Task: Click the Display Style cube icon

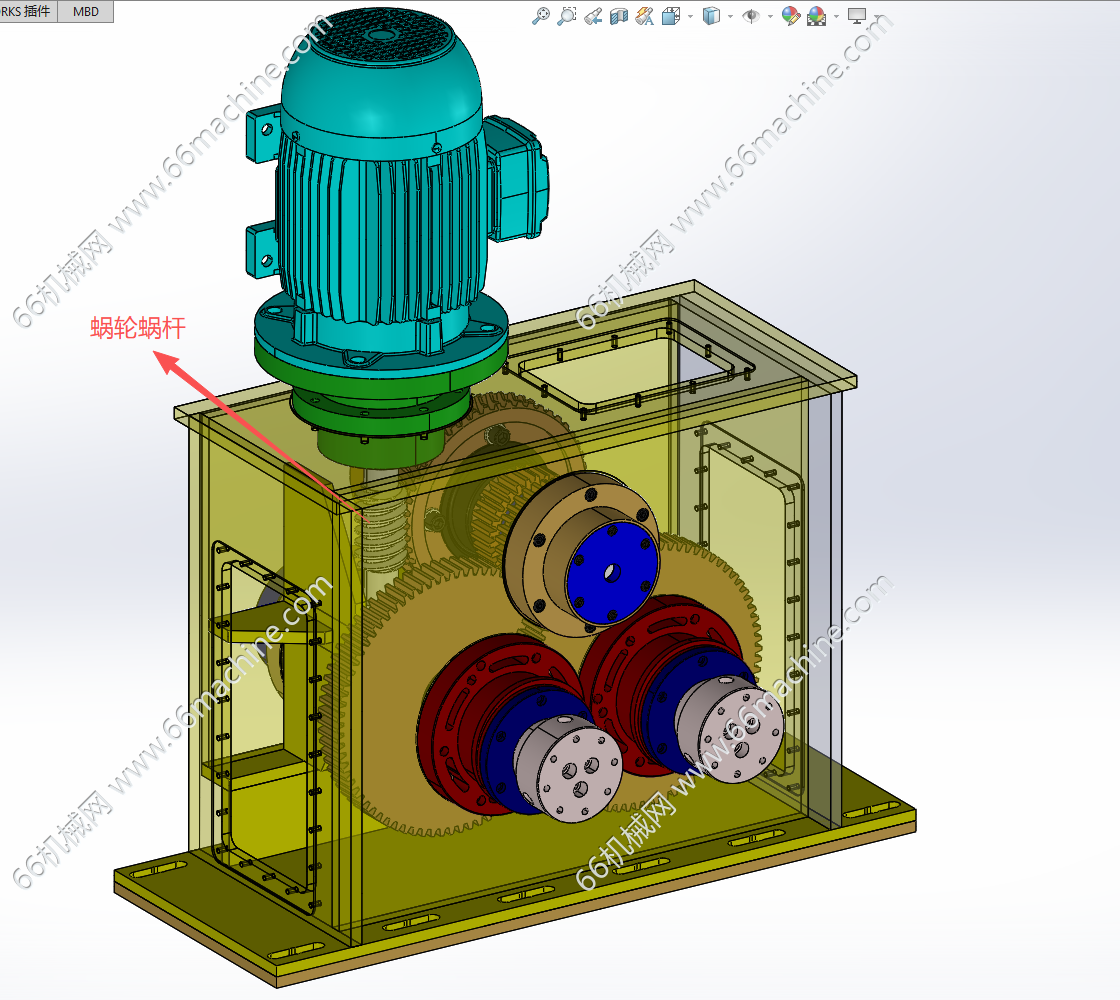Action: (711, 16)
